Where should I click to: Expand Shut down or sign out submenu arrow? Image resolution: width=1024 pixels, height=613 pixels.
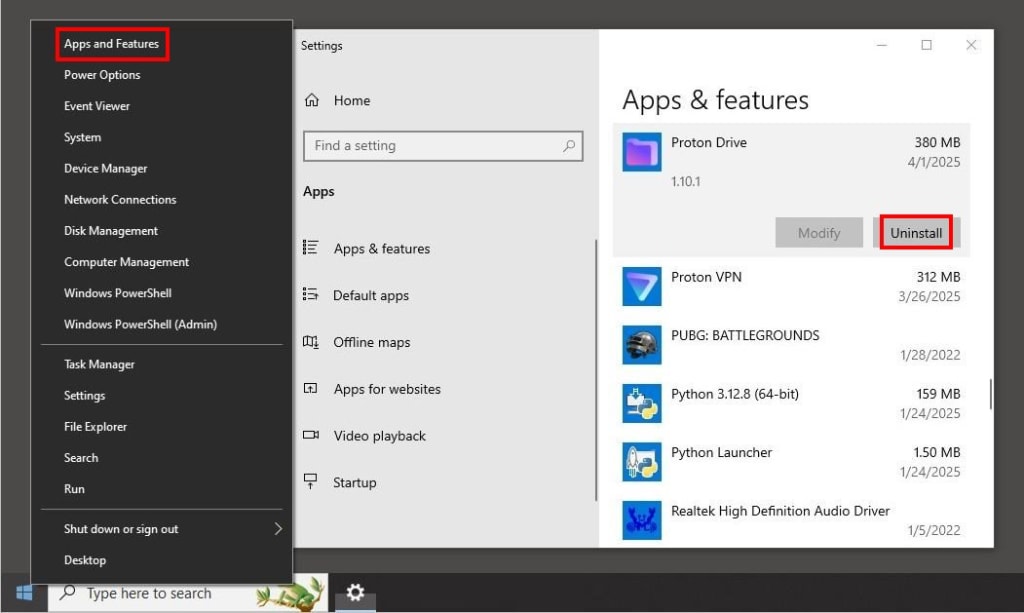278,528
